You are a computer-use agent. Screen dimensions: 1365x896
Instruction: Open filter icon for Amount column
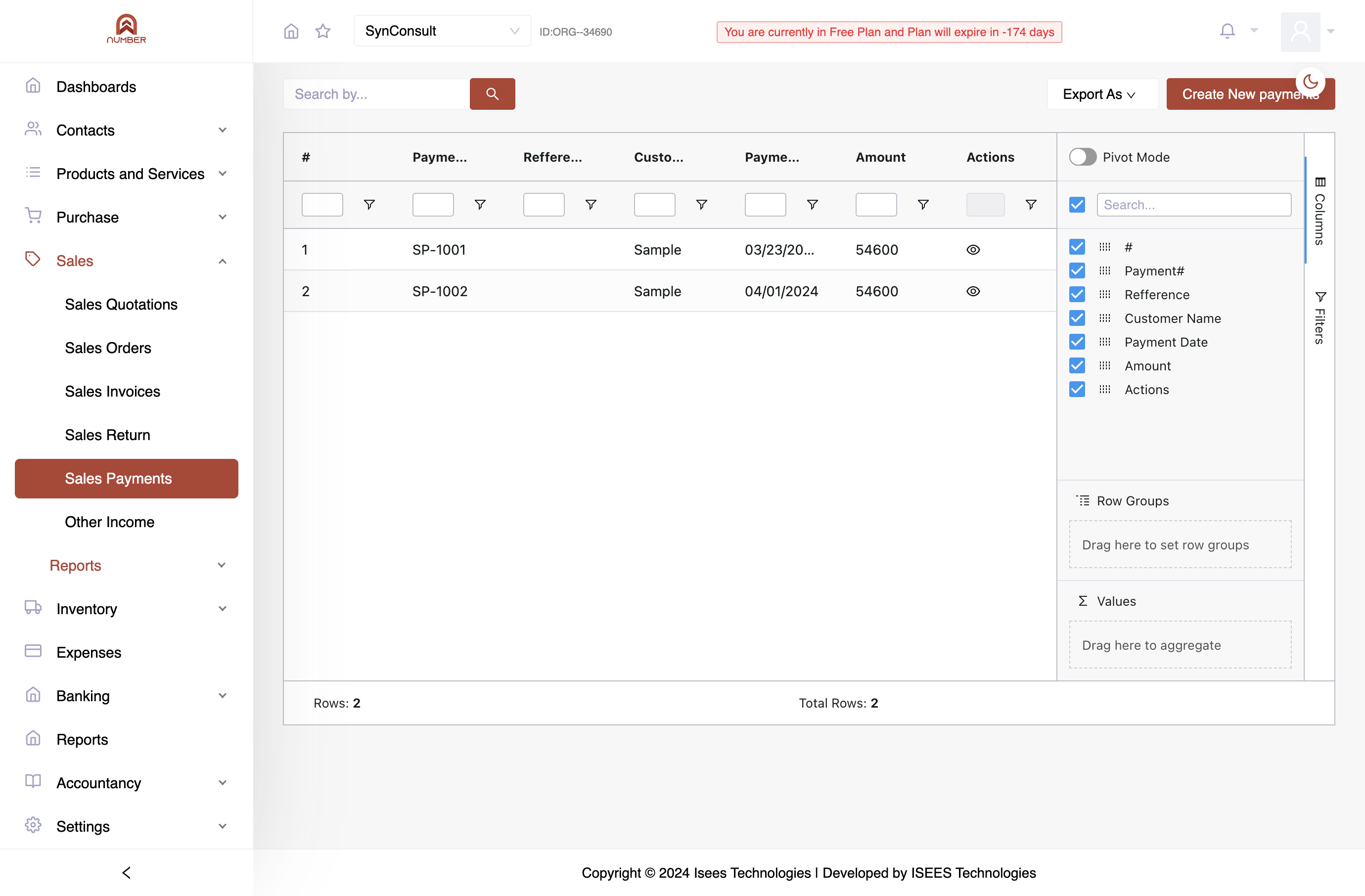[x=923, y=205]
